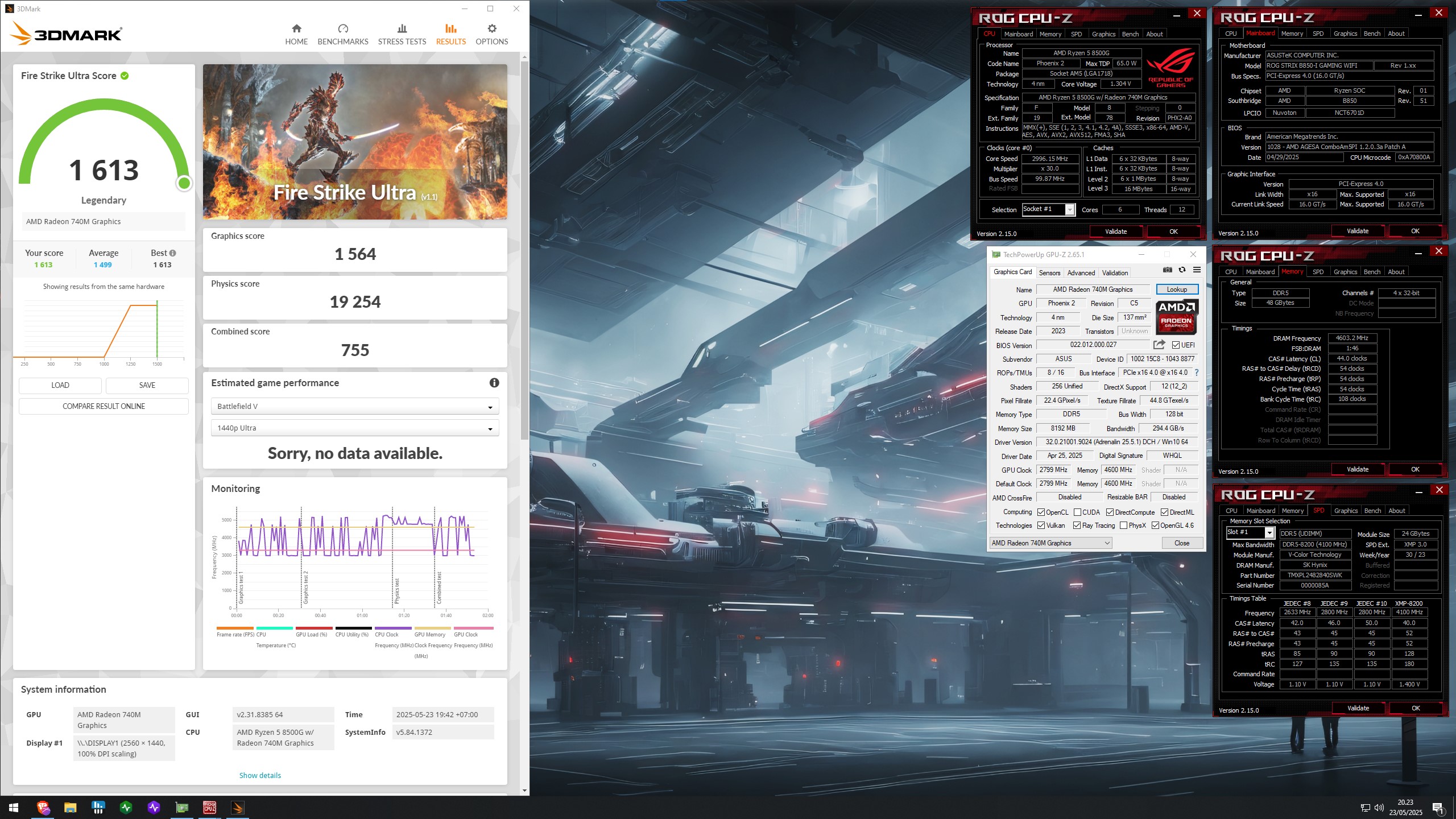The width and height of the screenshot is (1456, 819).
Task: Open the 3DMark HOME tab
Action: coord(296,35)
